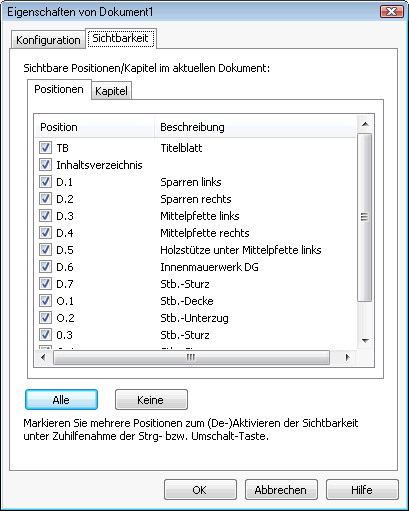The height and width of the screenshot is (511, 409).
Task: Switch to the Konfiguration tab
Action: 48,40
